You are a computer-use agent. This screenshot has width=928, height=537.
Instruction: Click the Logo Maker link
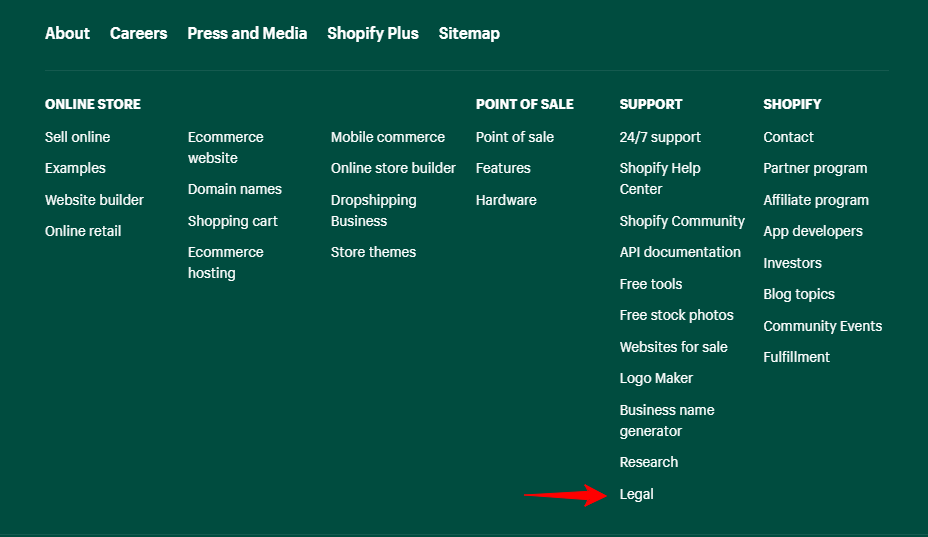tap(656, 378)
